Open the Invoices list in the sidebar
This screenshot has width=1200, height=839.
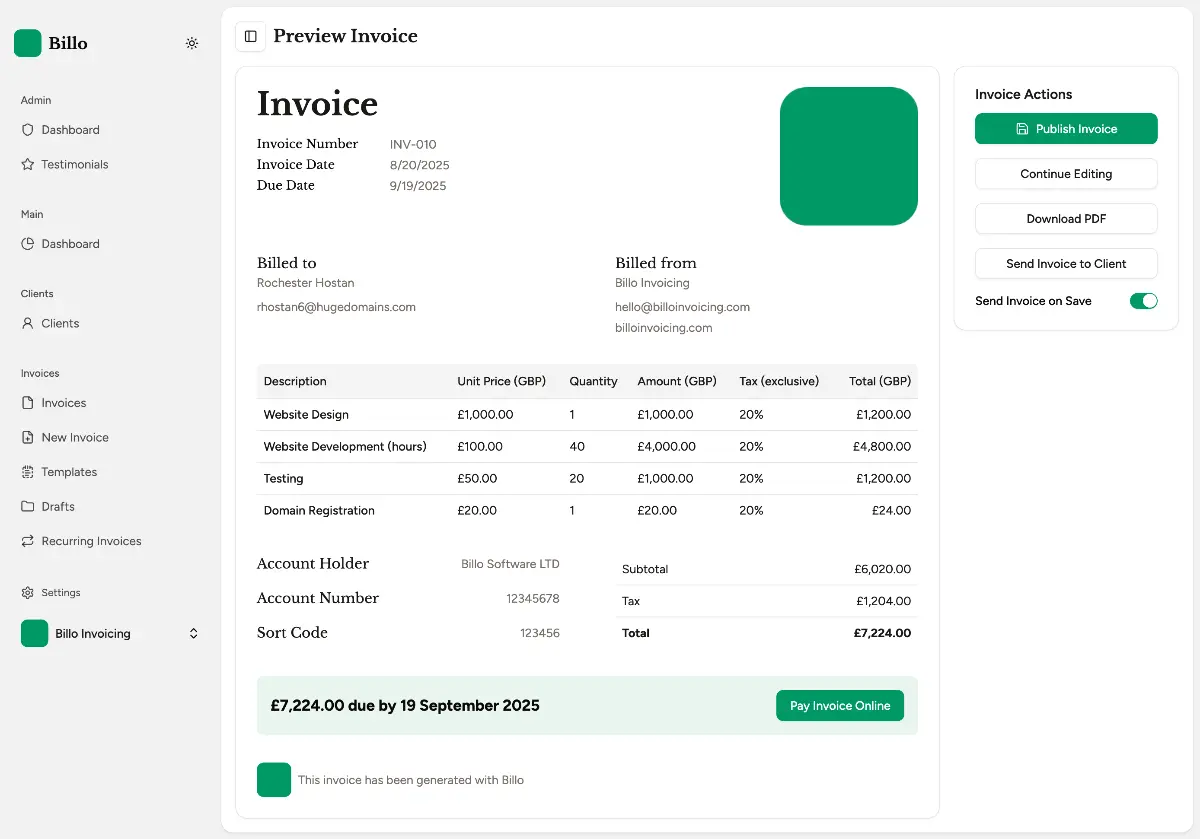(x=64, y=403)
